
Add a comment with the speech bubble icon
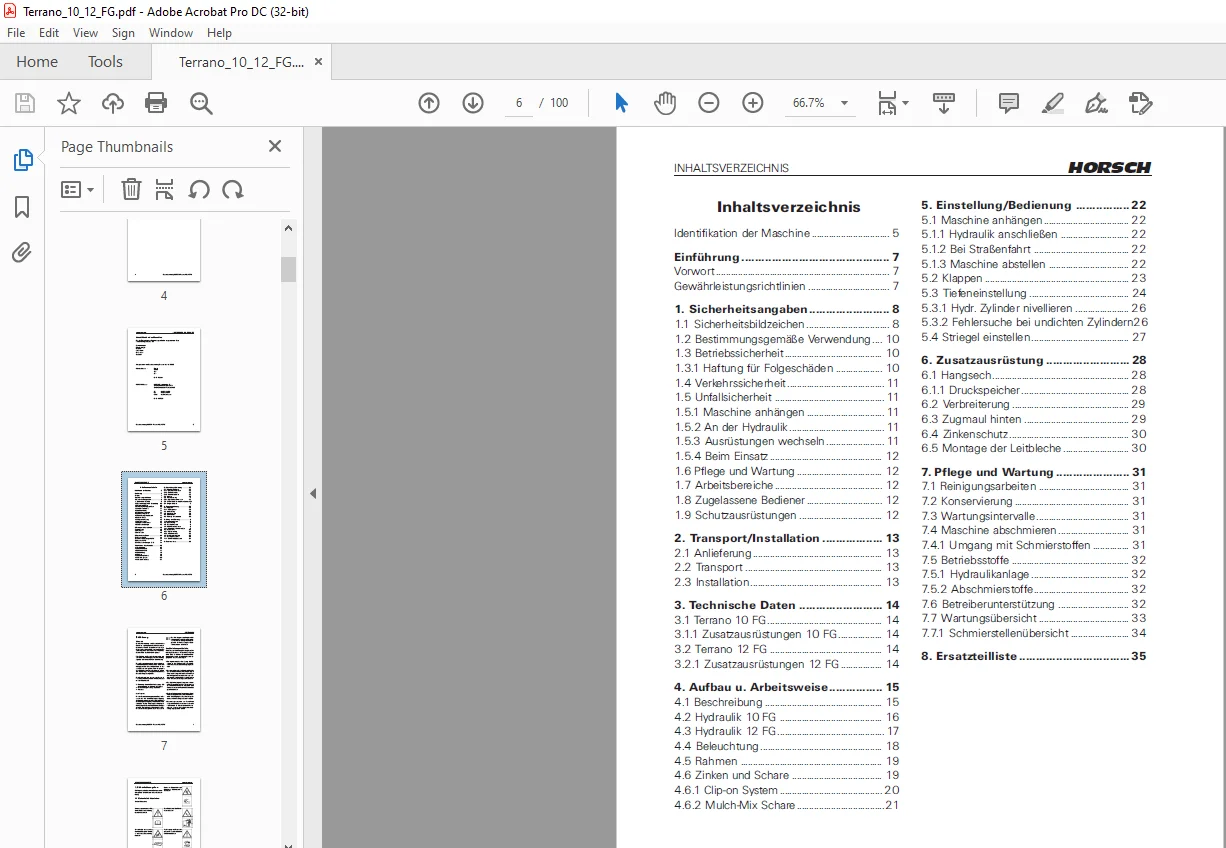tap(1009, 103)
